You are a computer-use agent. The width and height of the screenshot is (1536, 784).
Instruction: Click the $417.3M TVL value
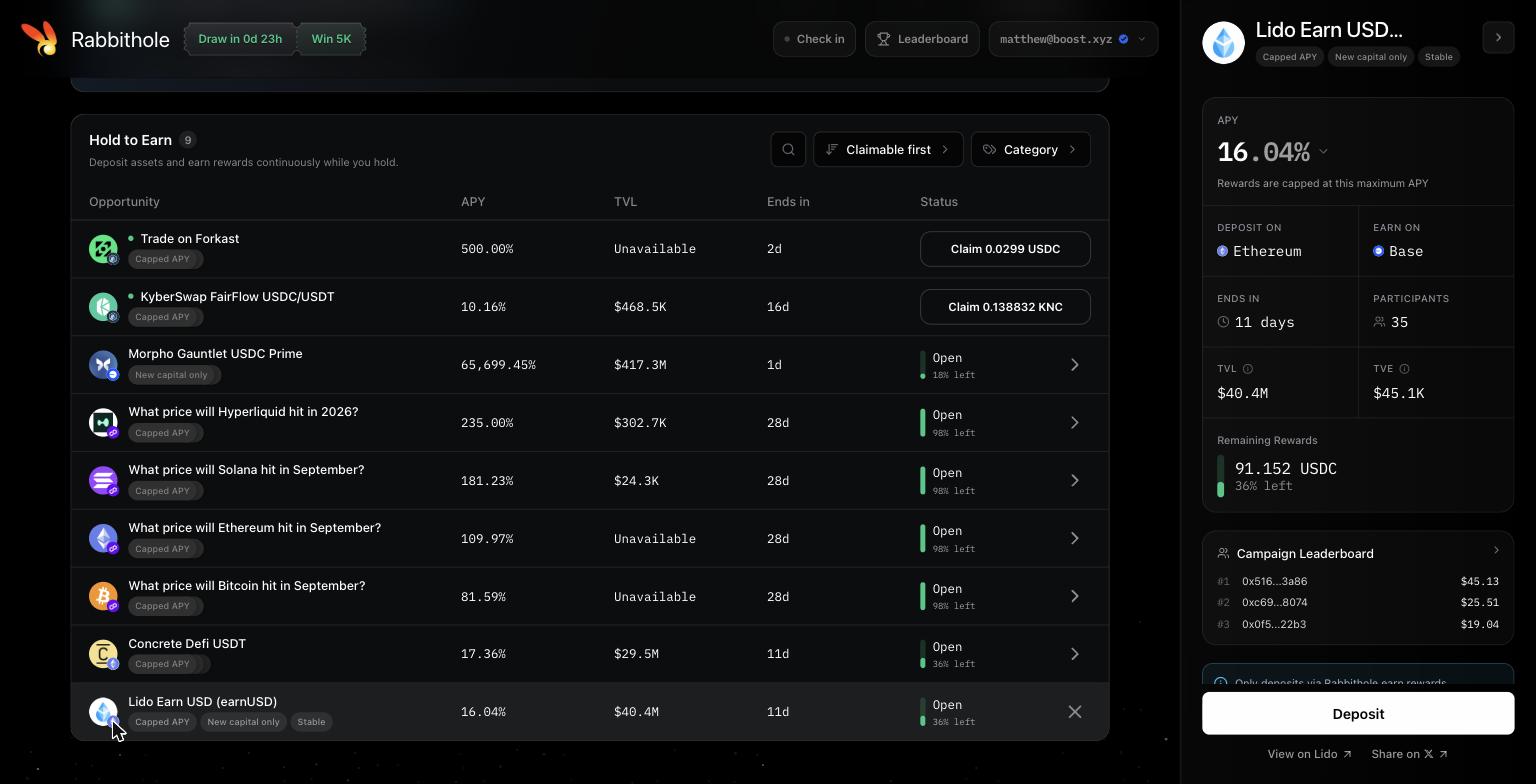click(x=640, y=365)
